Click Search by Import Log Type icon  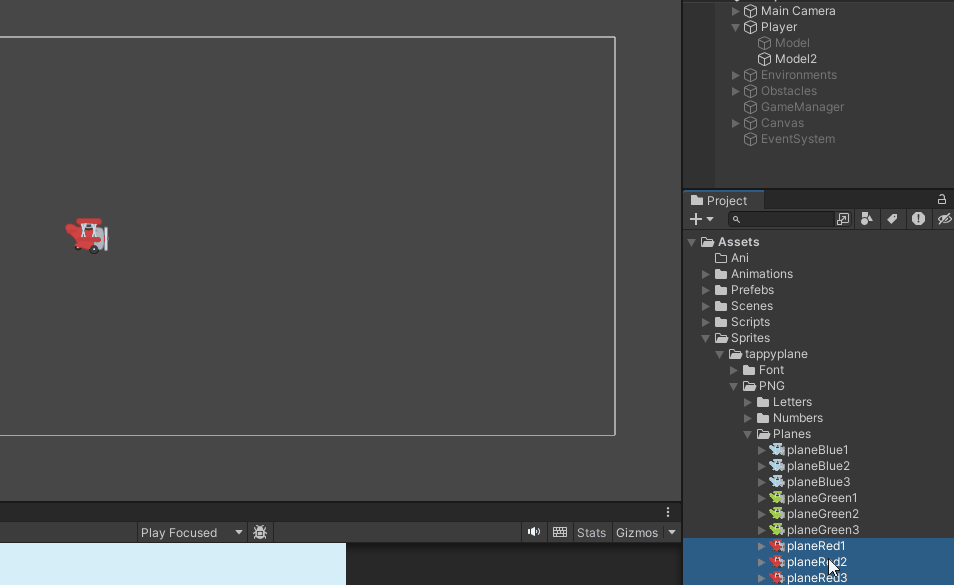[x=918, y=219]
